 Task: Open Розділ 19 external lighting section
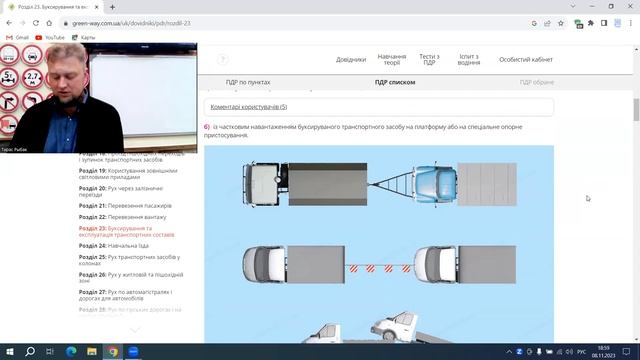128,174
